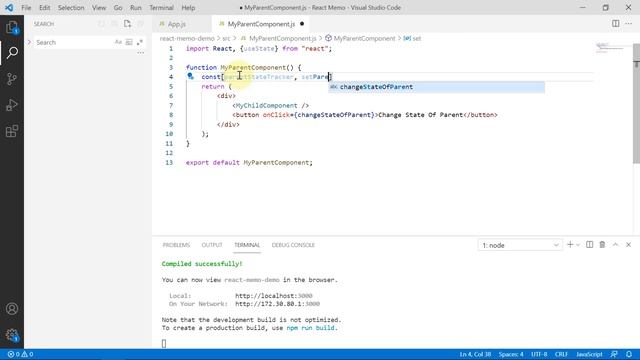This screenshot has height=360, width=640.
Task: Open the Accounts menu icon
Action: pyautogui.click(x=12, y=309)
